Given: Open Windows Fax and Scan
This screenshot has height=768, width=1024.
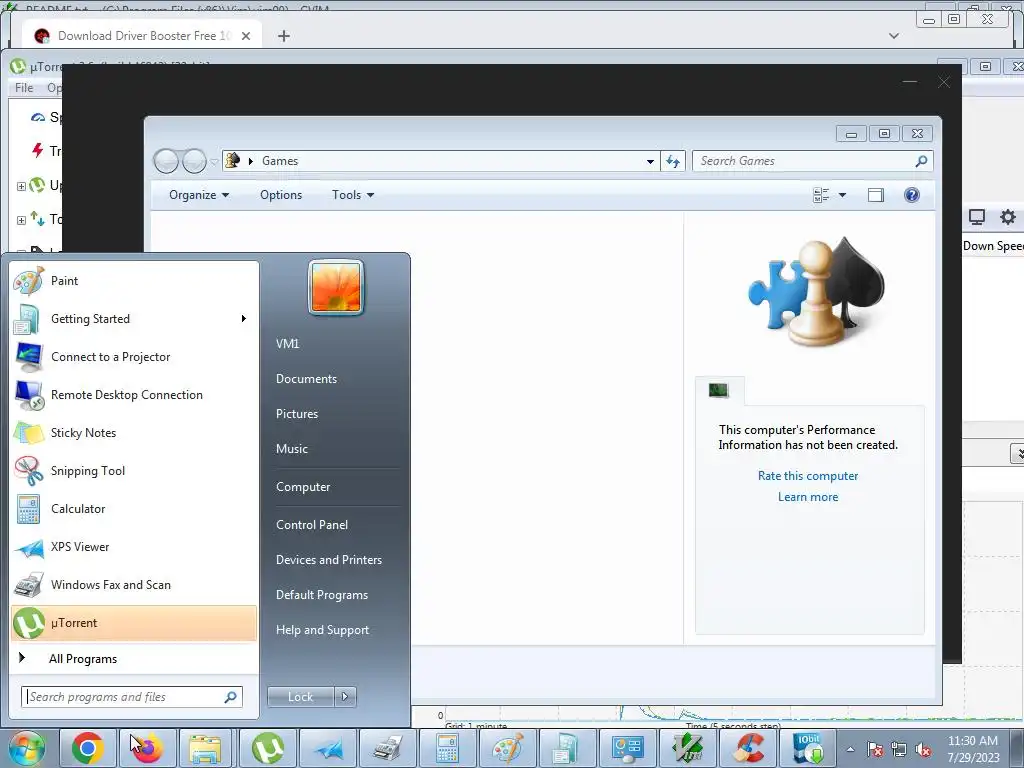Looking at the screenshot, I should (x=134, y=584).
